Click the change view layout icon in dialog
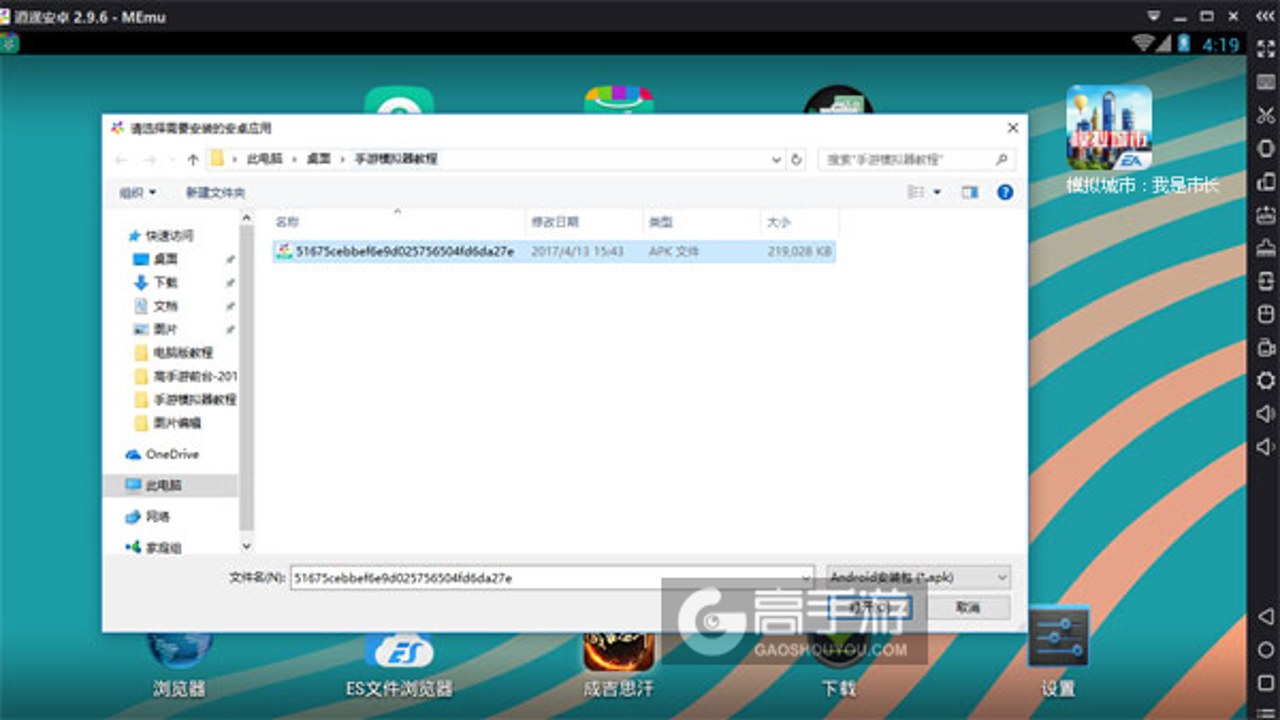 pos(915,192)
